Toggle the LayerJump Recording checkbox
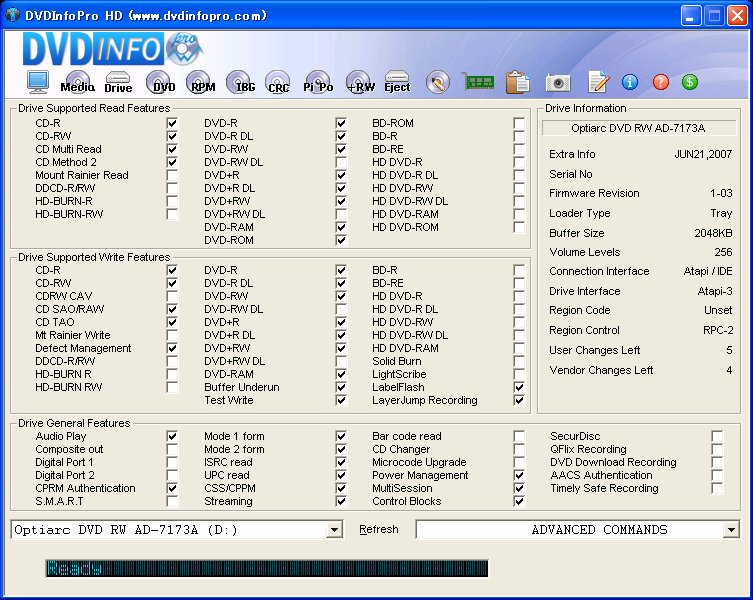This screenshot has width=753, height=600. [519, 400]
